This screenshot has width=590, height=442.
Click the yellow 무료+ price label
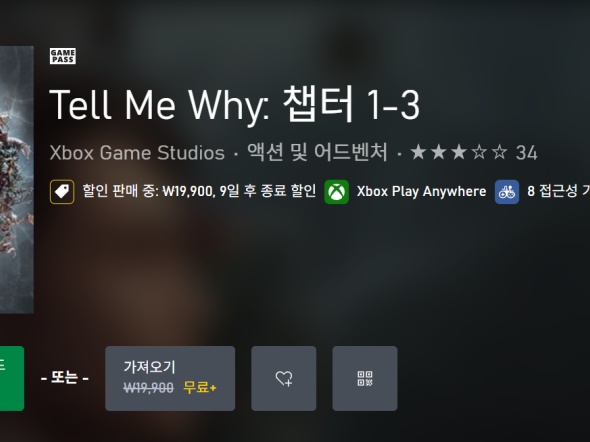coord(200,387)
